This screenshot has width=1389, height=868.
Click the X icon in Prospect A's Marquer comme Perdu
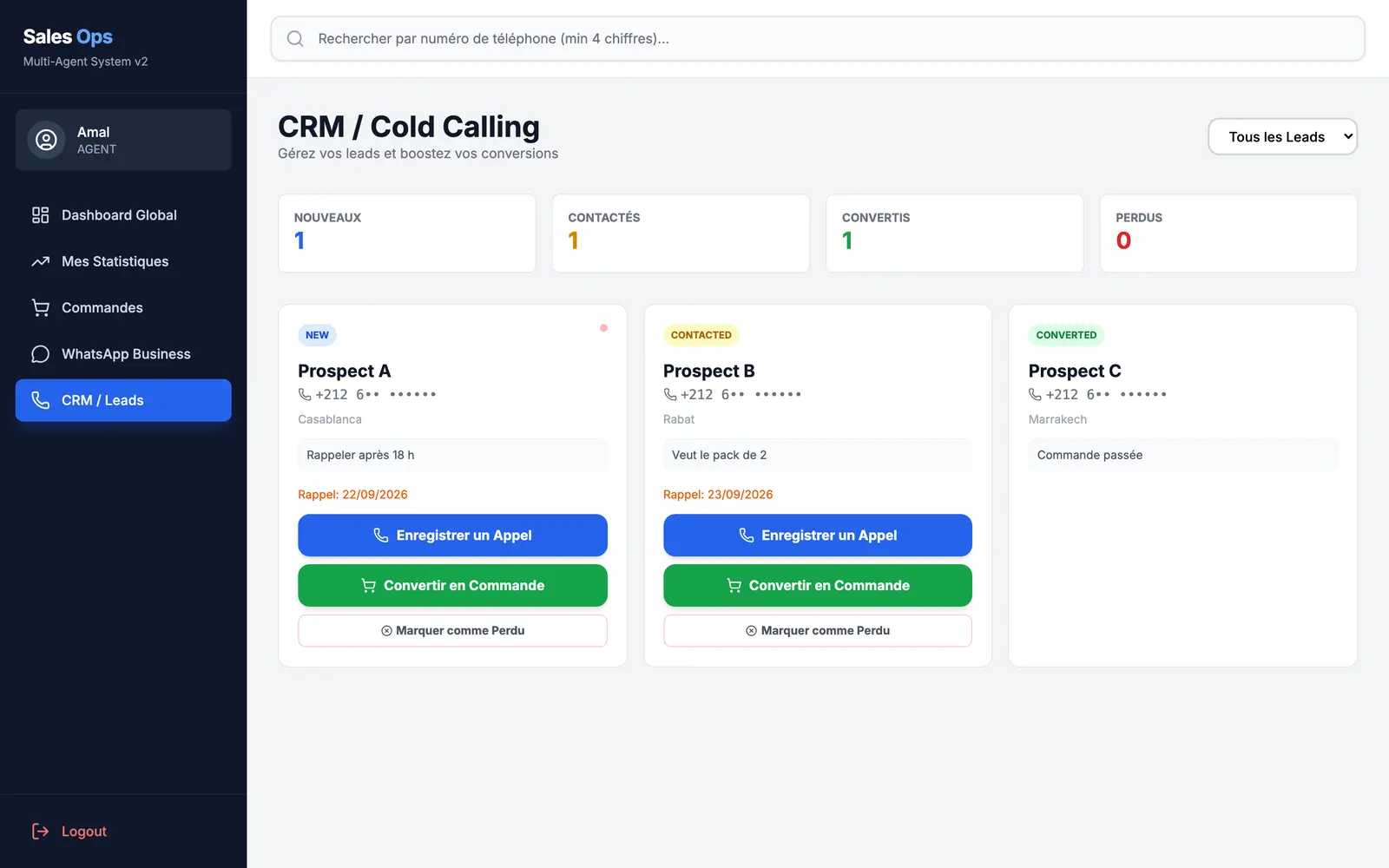[386, 631]
